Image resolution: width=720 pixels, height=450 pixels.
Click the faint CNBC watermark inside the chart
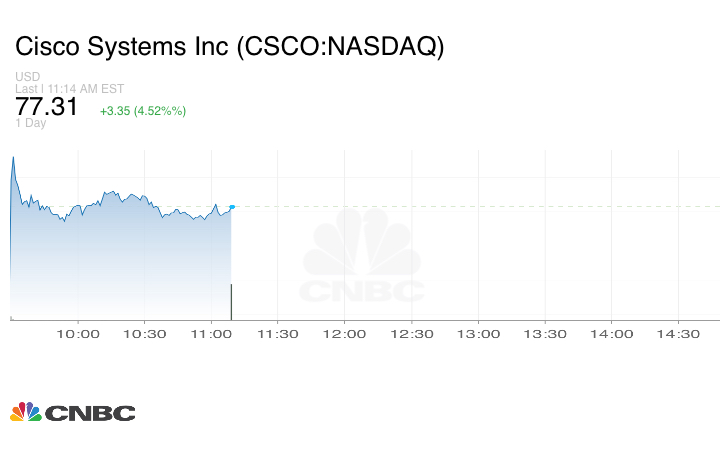[363, 262]
